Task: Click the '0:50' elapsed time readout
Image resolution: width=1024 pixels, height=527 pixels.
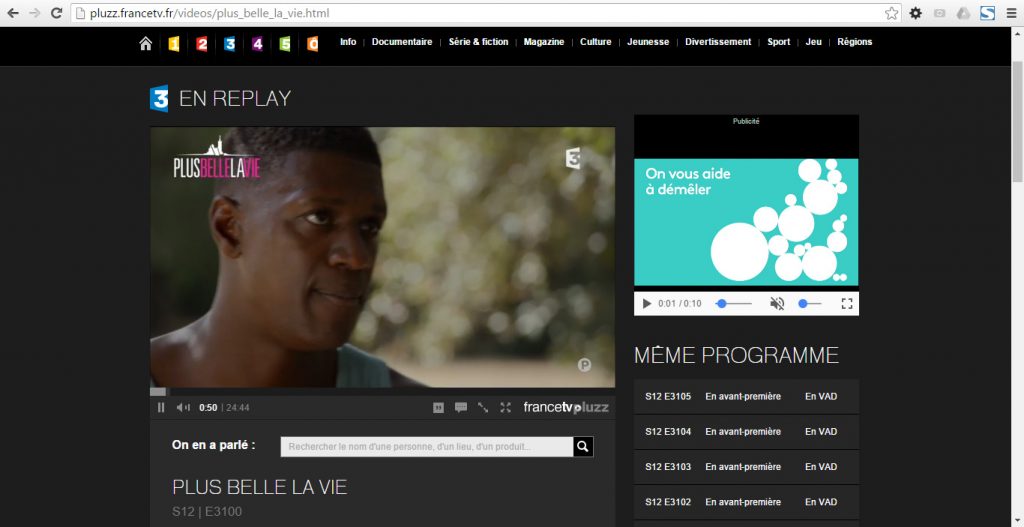Action: [x=208, y=407]
